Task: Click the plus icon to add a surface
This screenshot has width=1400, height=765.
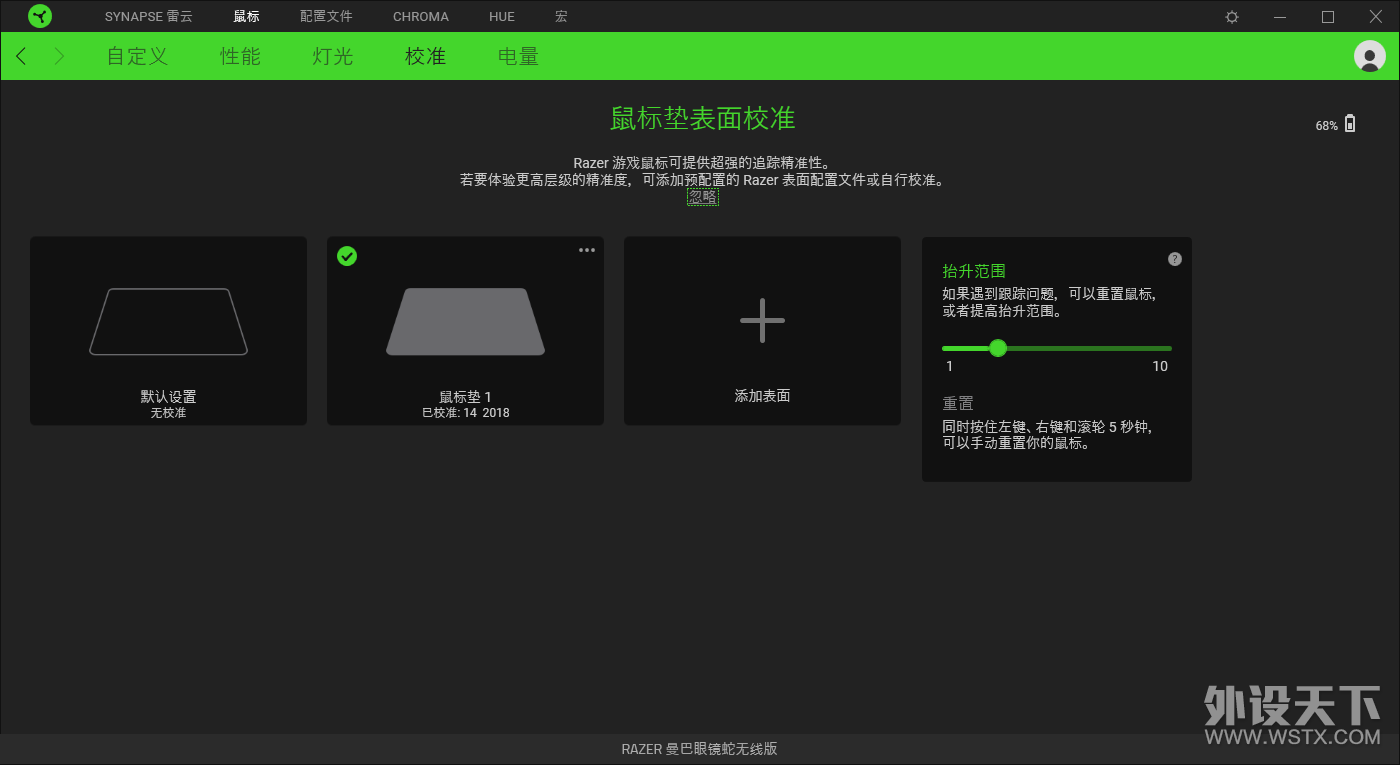Action: pos(762,321)
